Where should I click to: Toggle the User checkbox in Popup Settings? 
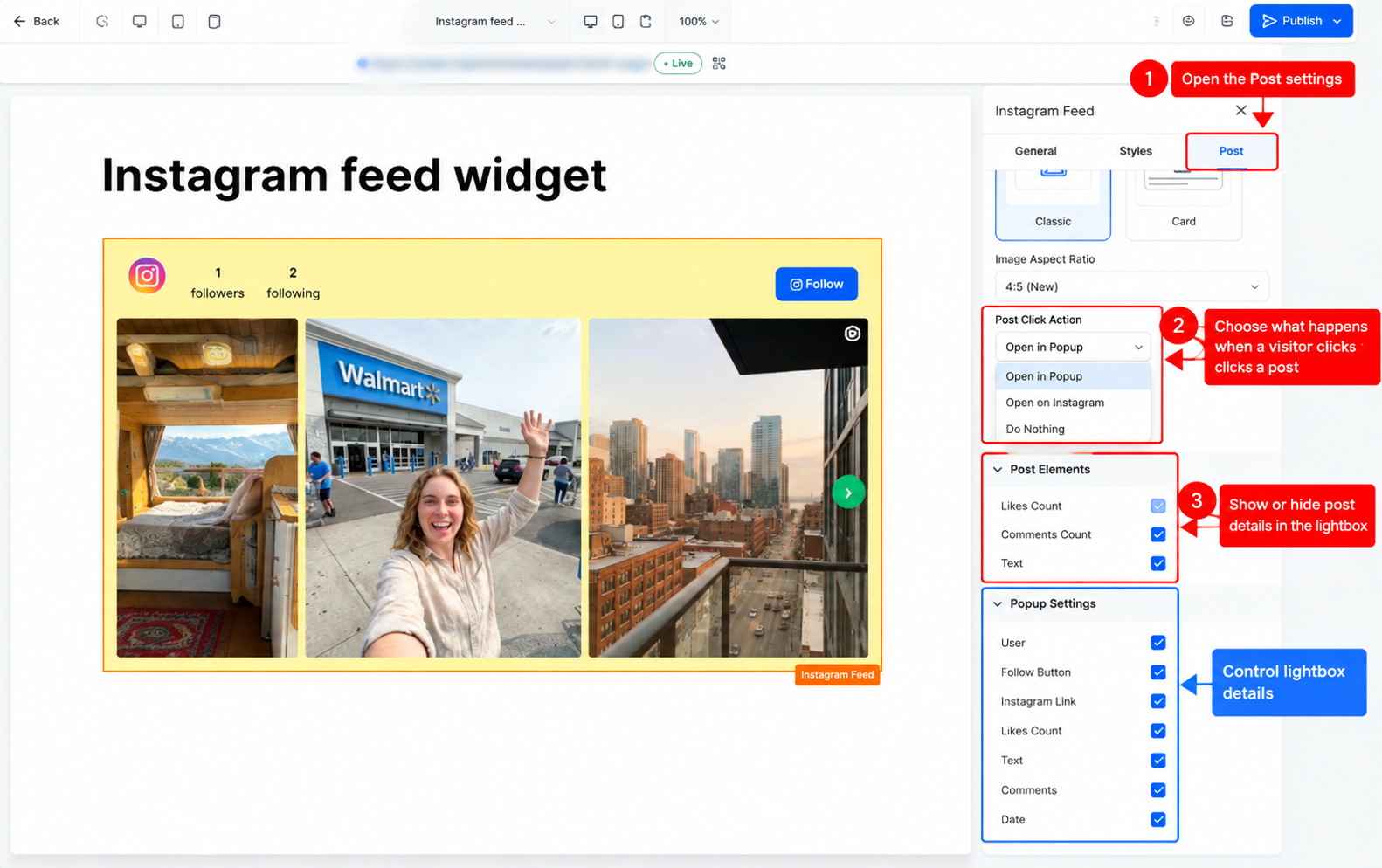[x=1157, y=643]
